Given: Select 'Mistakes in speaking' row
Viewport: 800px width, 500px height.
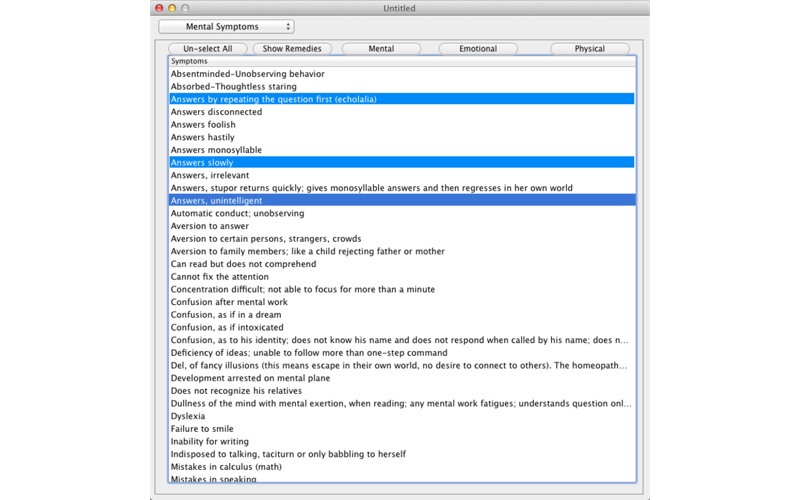Looking at the screenshot, I should point(402,478).
